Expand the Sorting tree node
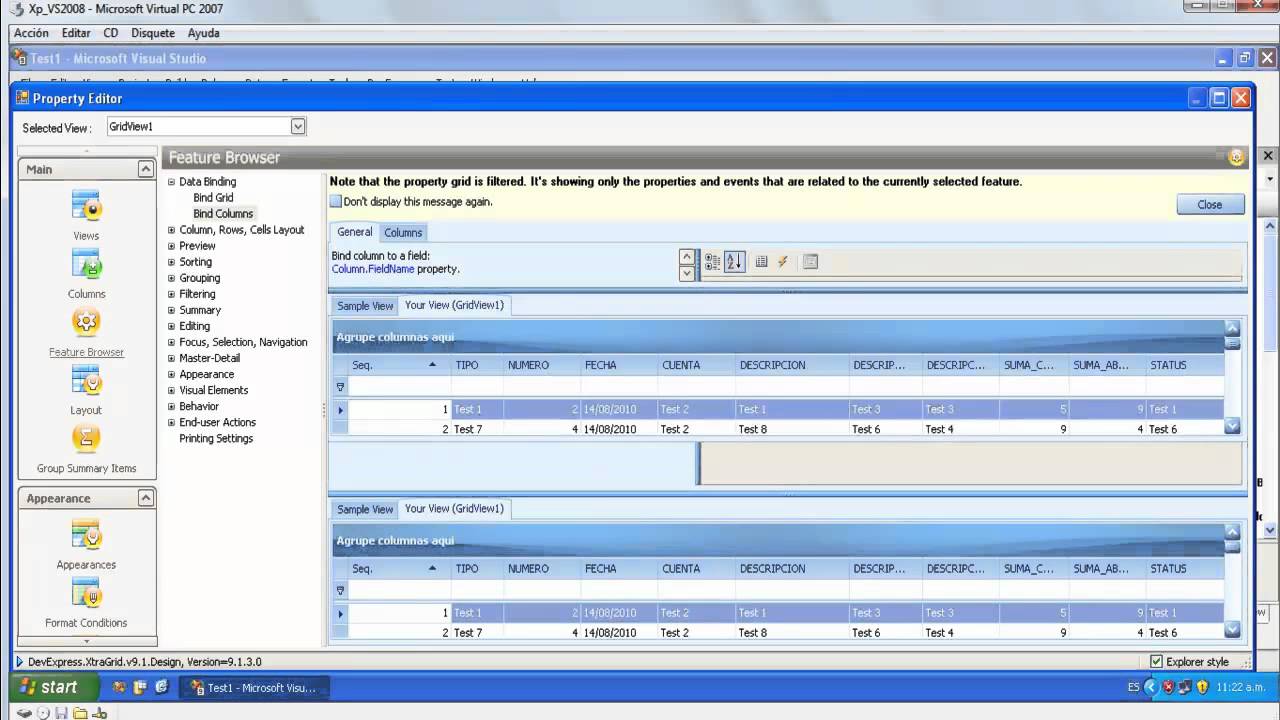This screenshot has width=1280, height=720. point(171,262)
